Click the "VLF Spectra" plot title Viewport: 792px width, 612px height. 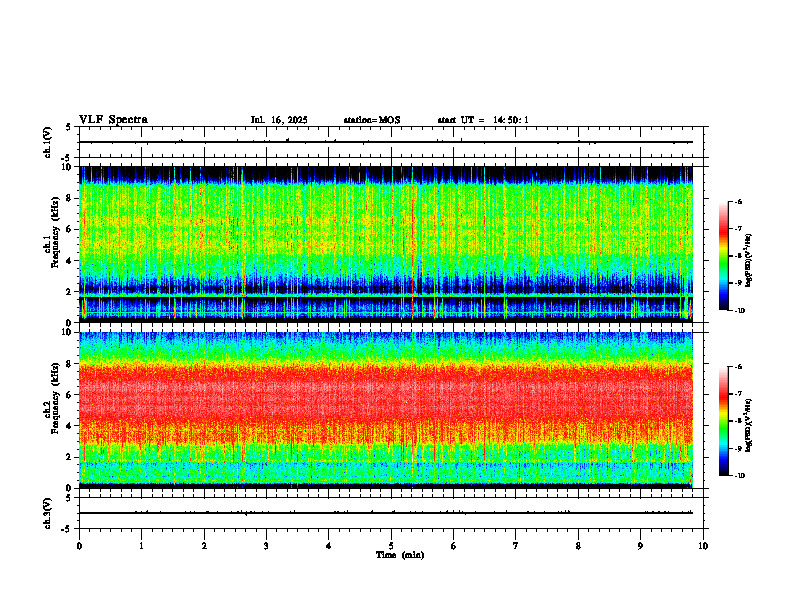pos(113,120)
